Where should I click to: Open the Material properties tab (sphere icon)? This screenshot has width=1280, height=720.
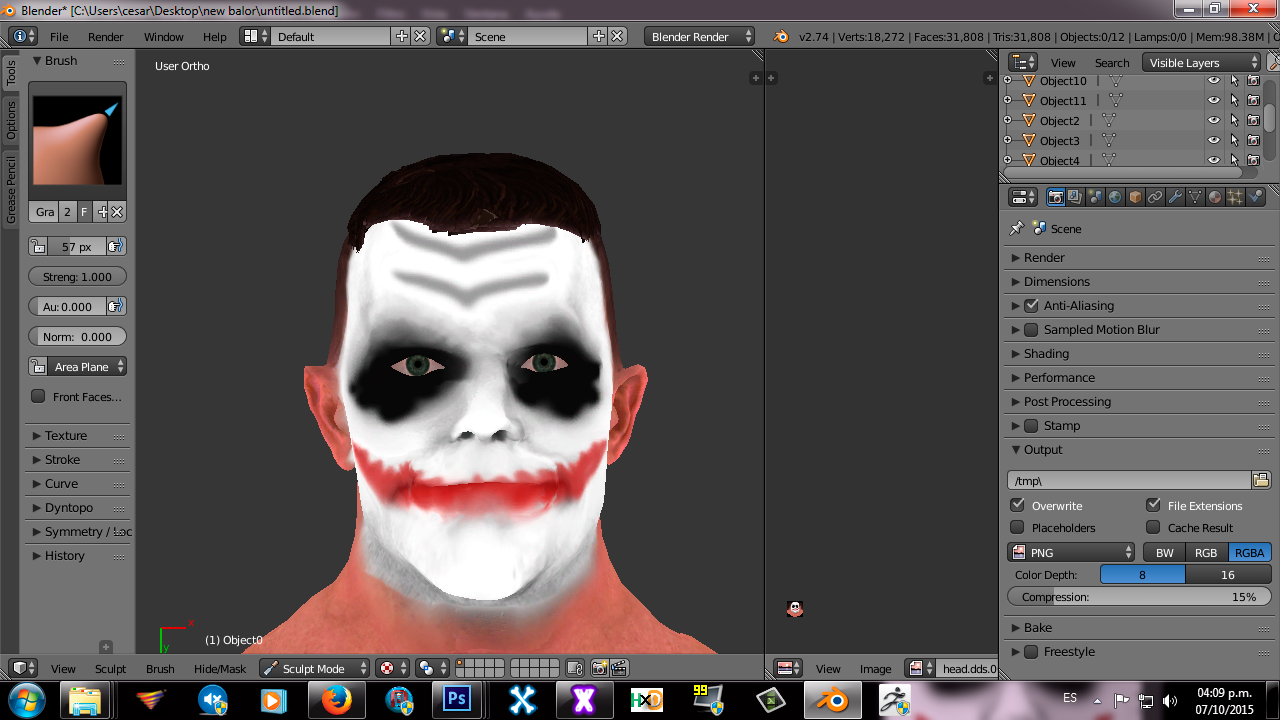point(1215,197)
